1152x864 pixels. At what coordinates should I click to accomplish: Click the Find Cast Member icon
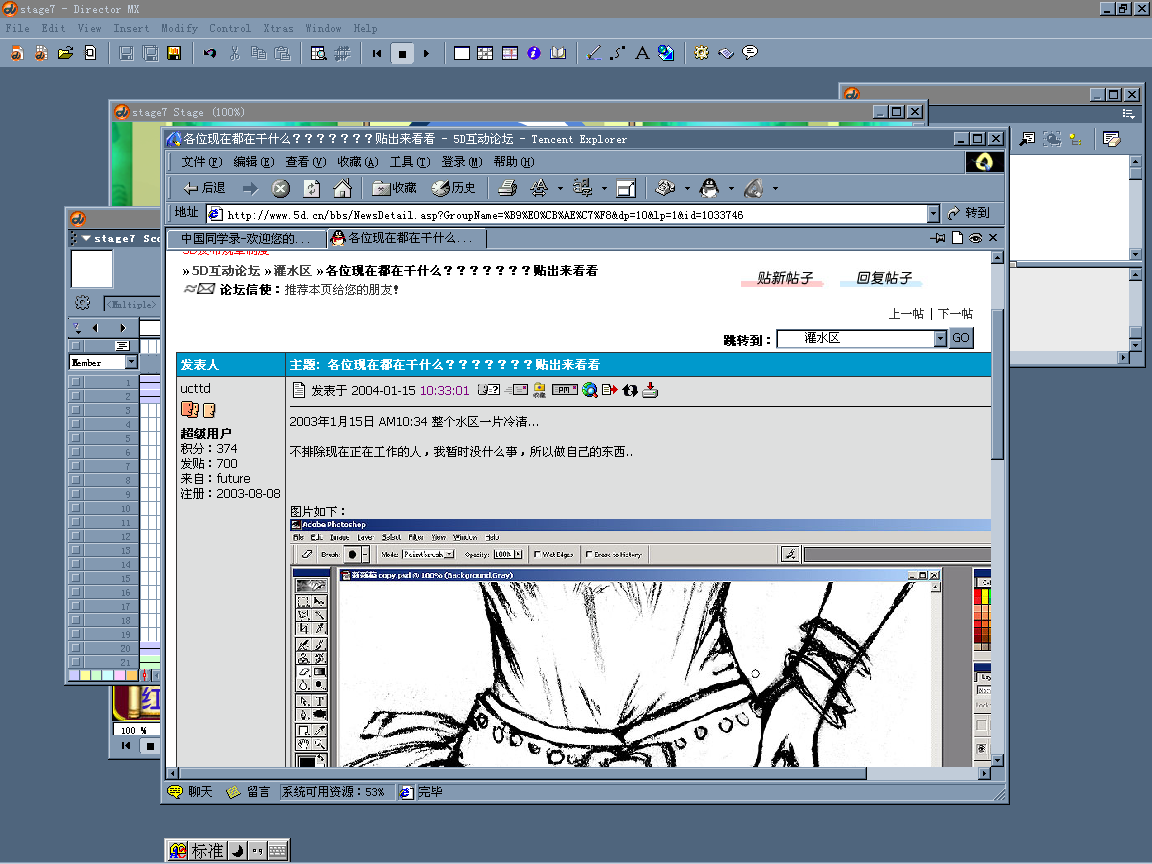point(318,53)
